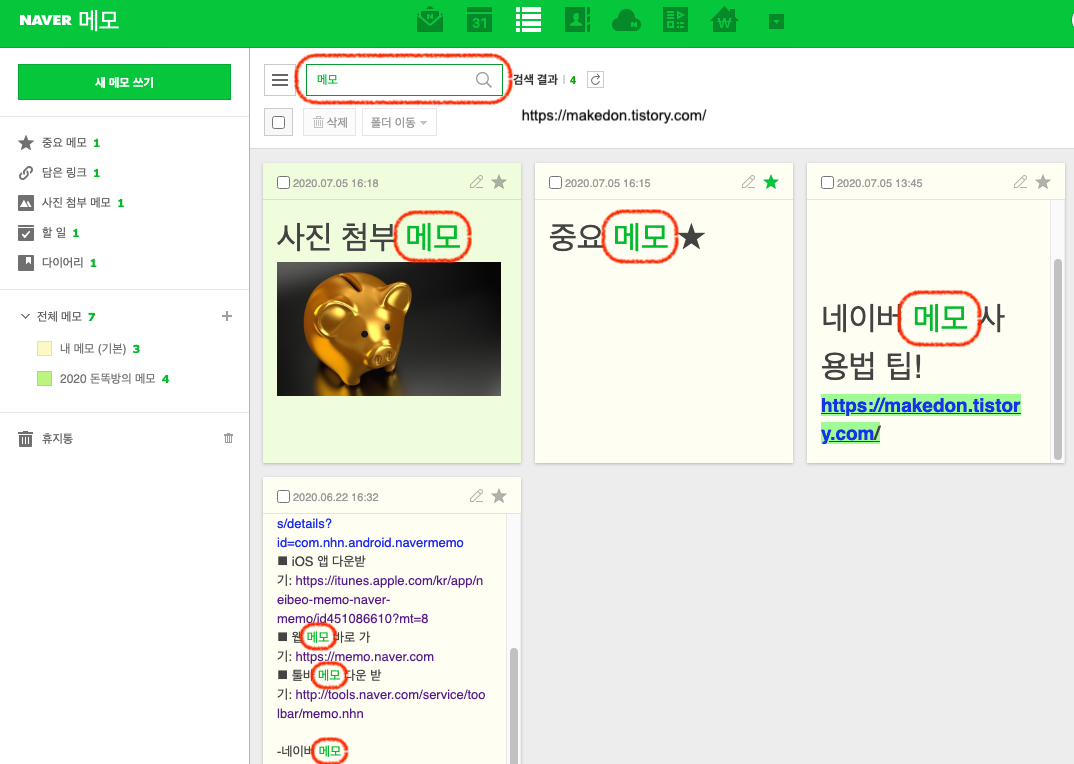Check the 2020.07.05 16:15 memo checkbox
1074x764 pixels.
555,182
